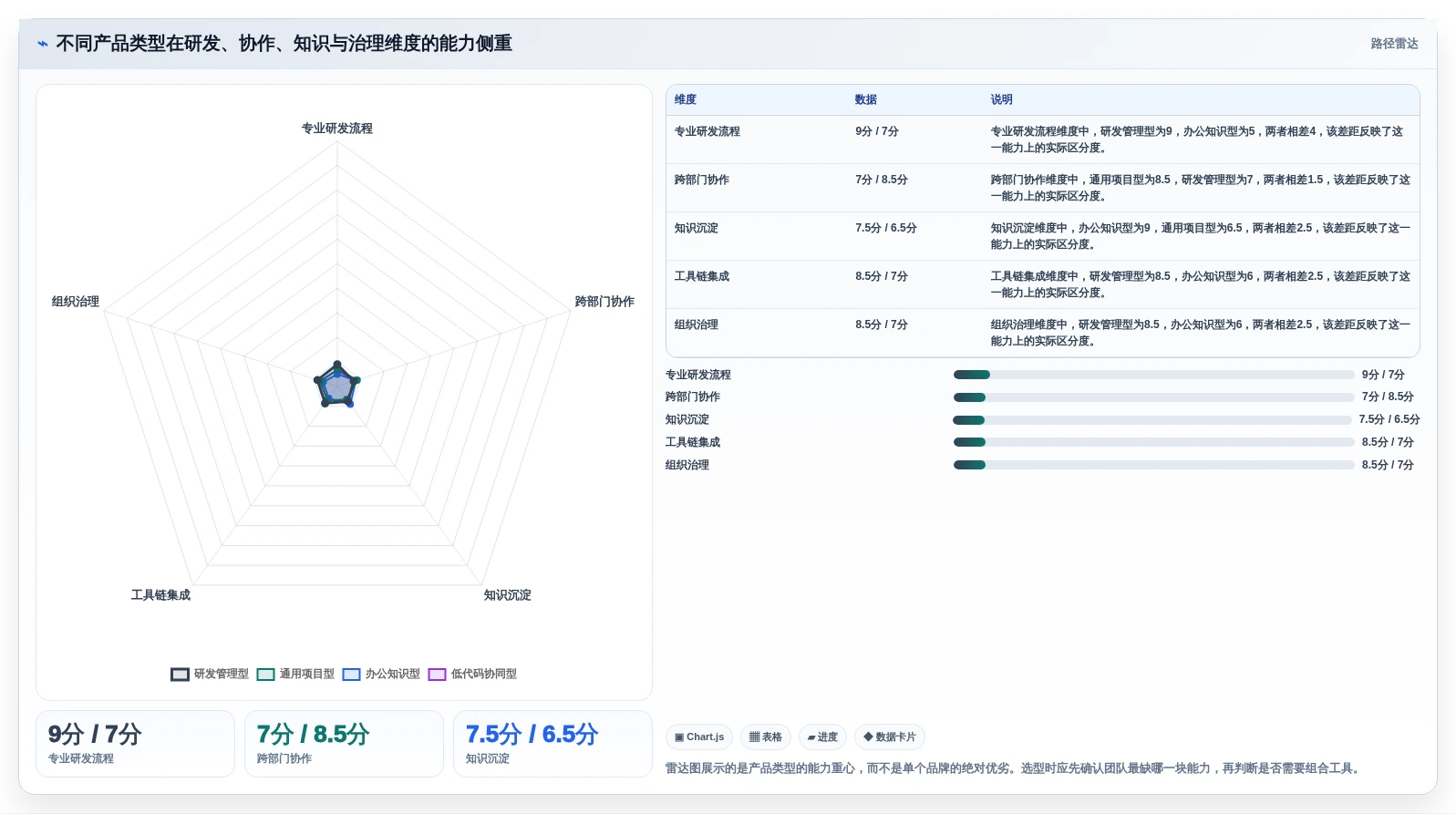Click radar axis label 组织治理
Image resolution: width=1456 pixels, height=814 pixels.
point(76,302)
